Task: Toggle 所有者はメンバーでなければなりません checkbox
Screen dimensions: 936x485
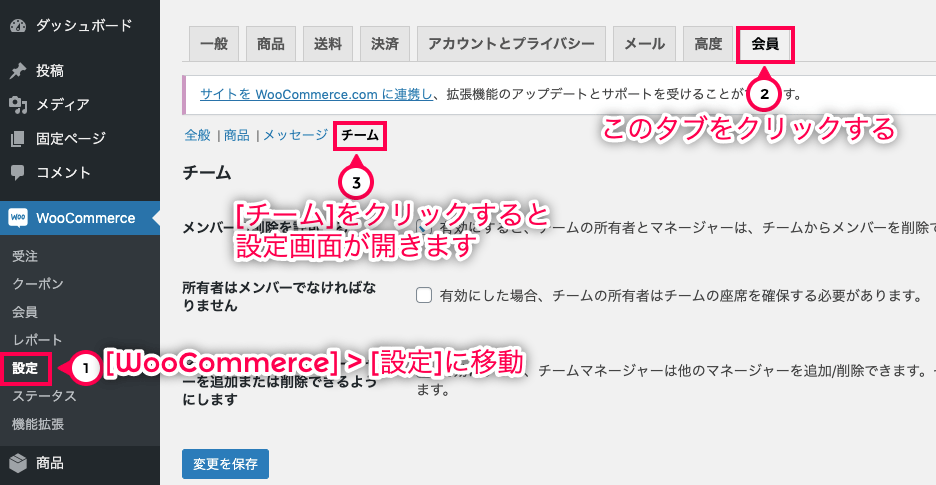Action: 424,295
